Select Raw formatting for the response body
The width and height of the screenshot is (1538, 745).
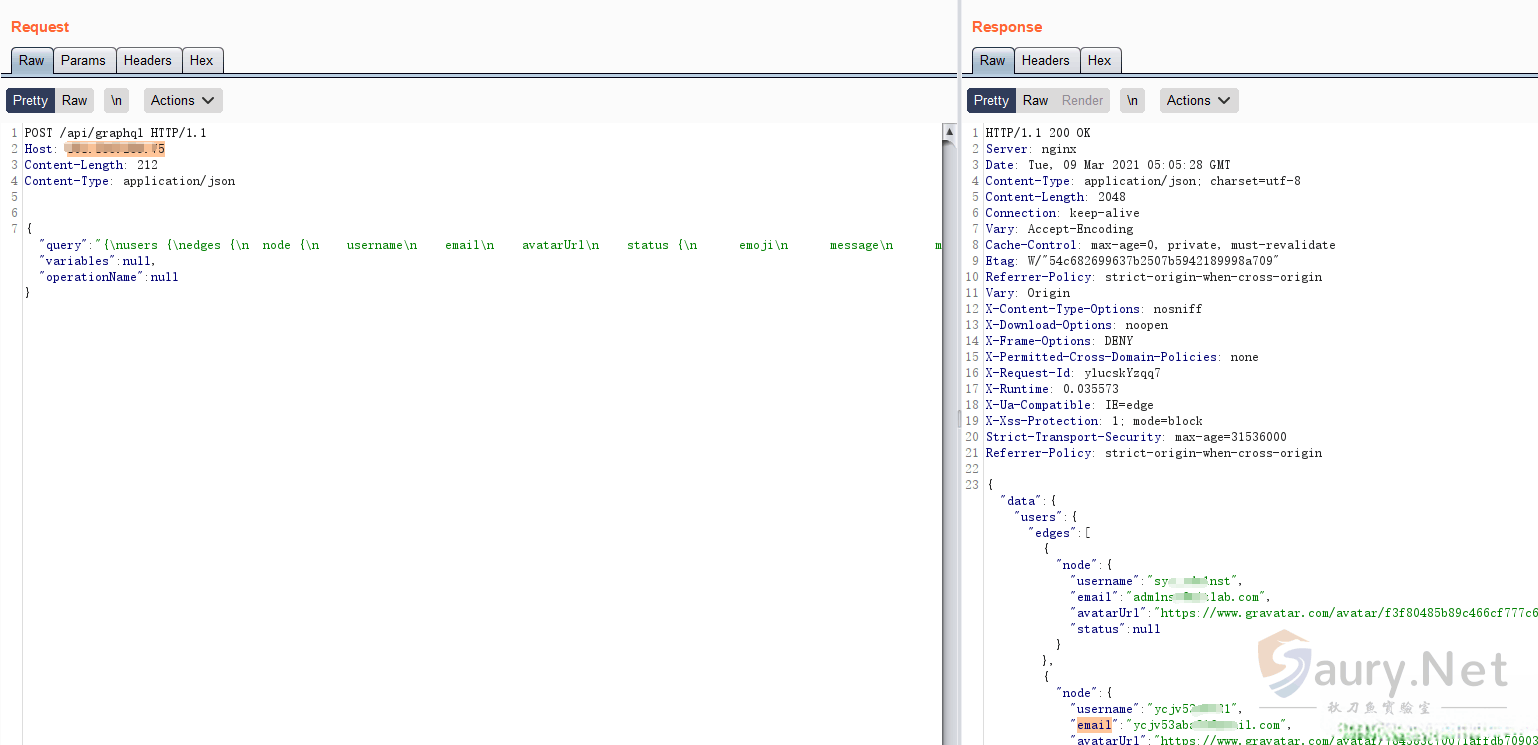(x=1035, y=100)
